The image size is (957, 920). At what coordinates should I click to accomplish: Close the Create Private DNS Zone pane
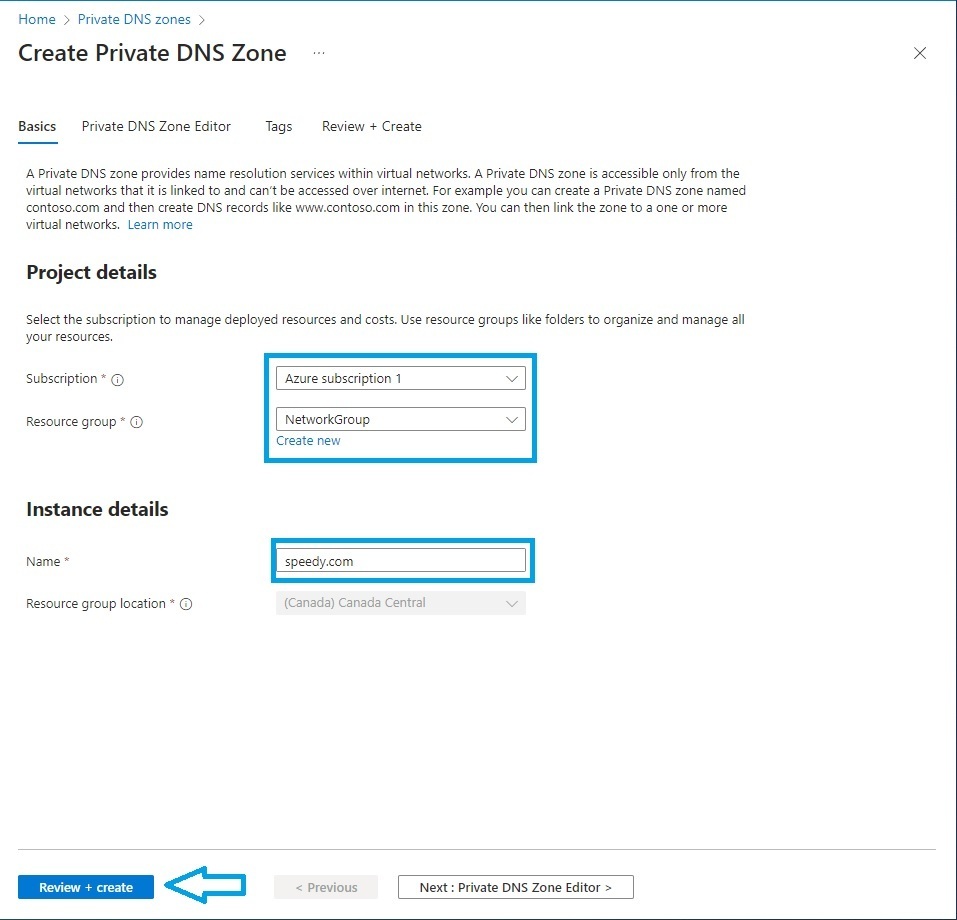coord(919,53)
